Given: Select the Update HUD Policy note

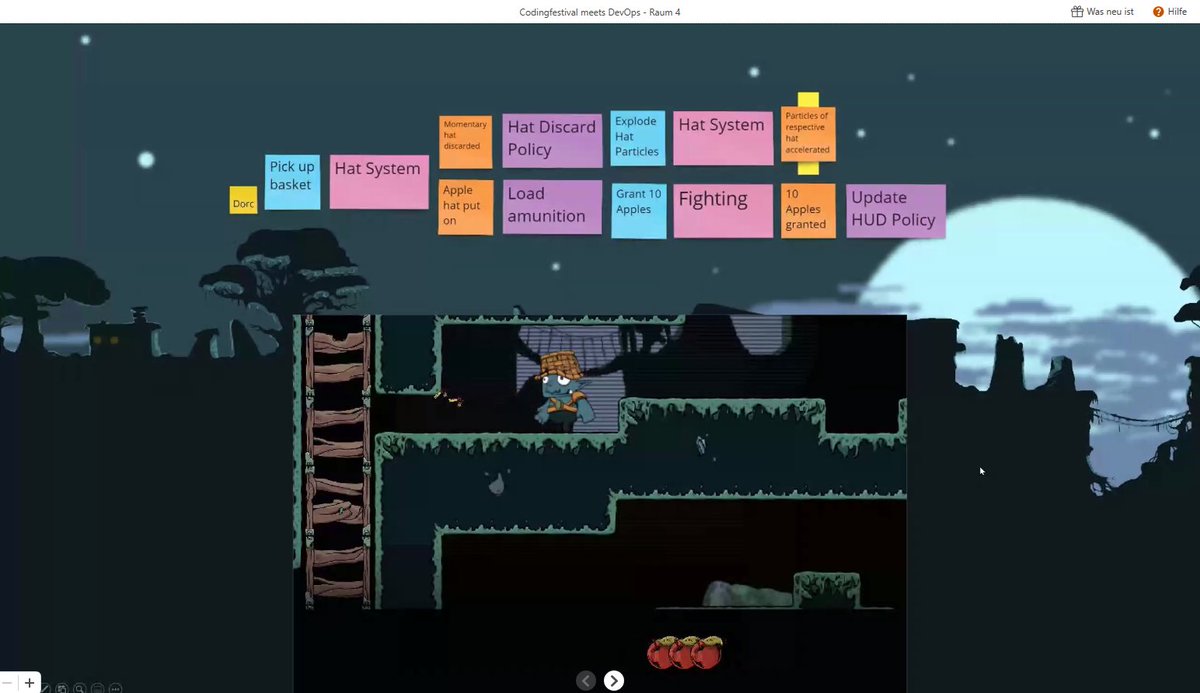Looking at the screenshot, I should (894, 210).
